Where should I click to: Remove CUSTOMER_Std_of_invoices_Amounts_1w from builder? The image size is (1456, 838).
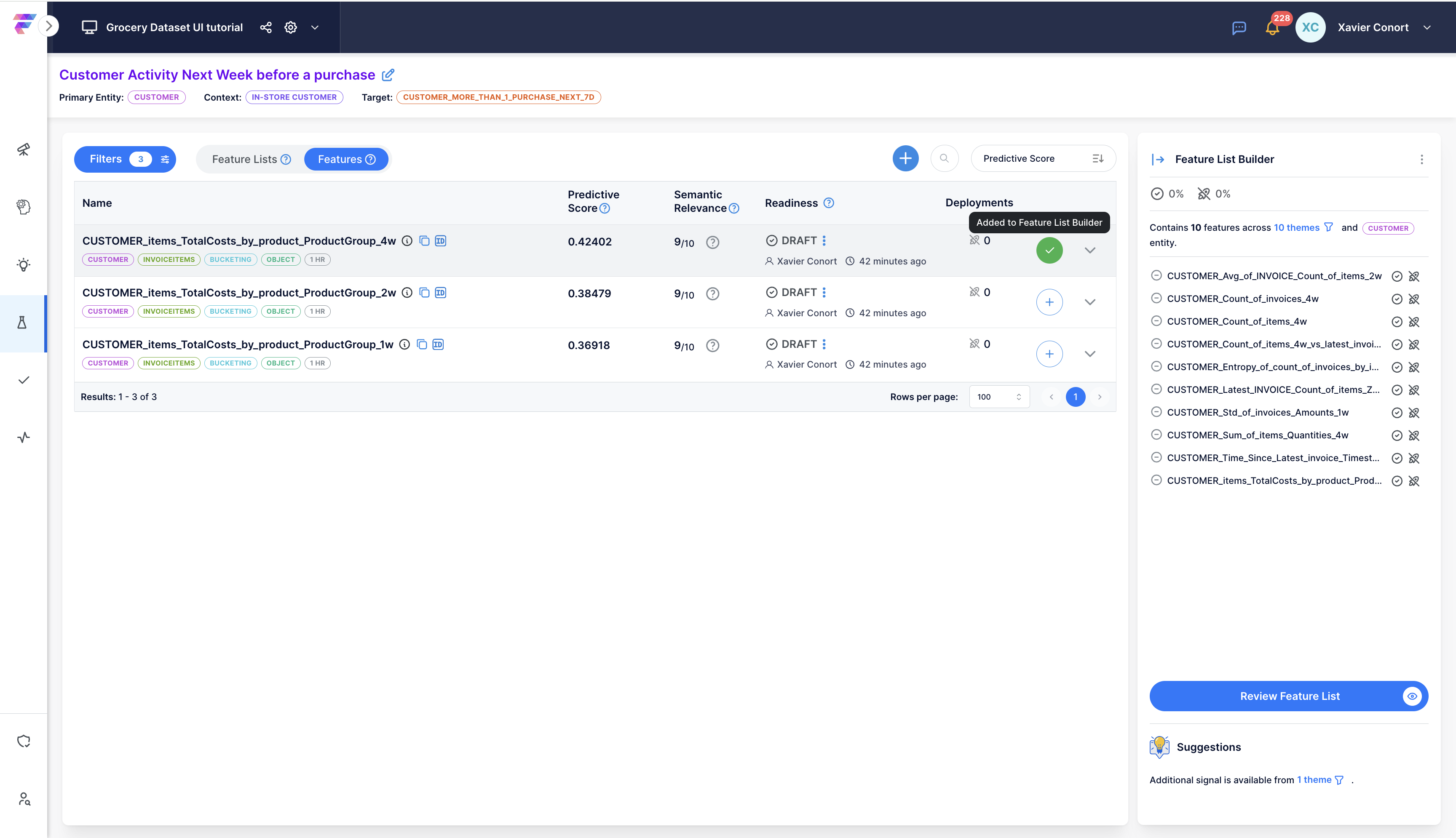[x=1156, y=411]
